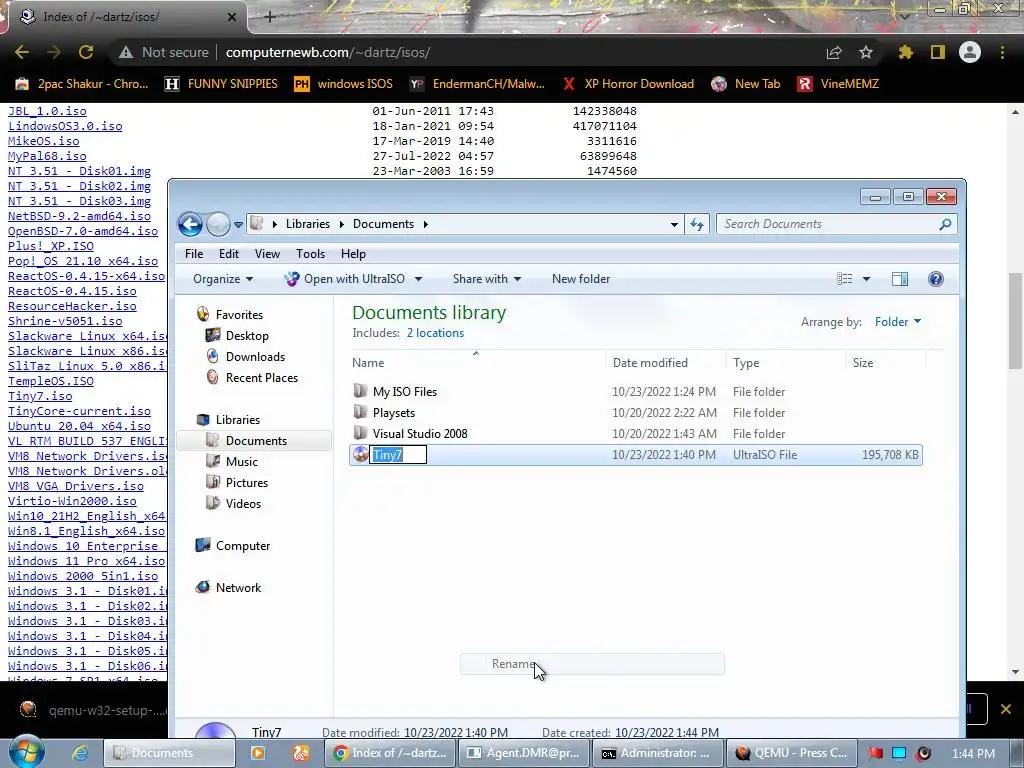Open Explorer File menu

coord(194,253)
